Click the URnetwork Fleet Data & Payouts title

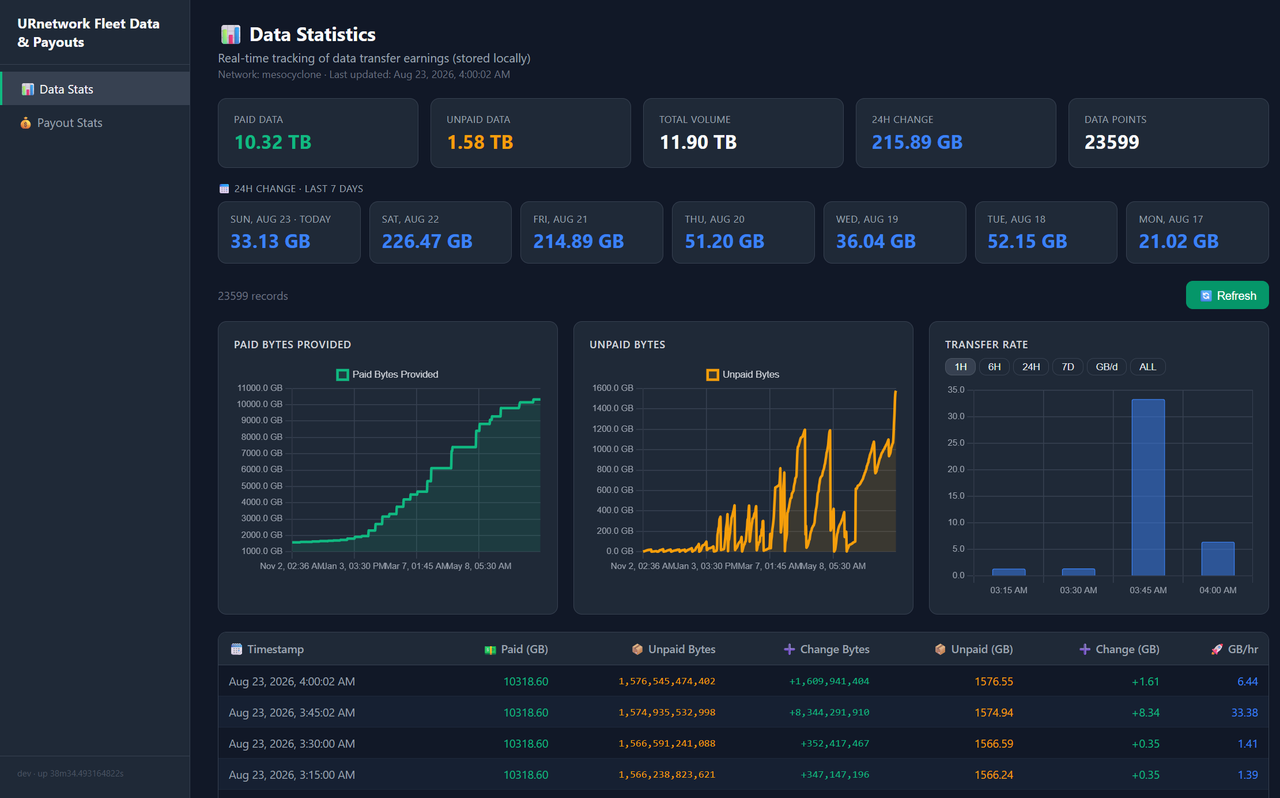tap(88, 33)
